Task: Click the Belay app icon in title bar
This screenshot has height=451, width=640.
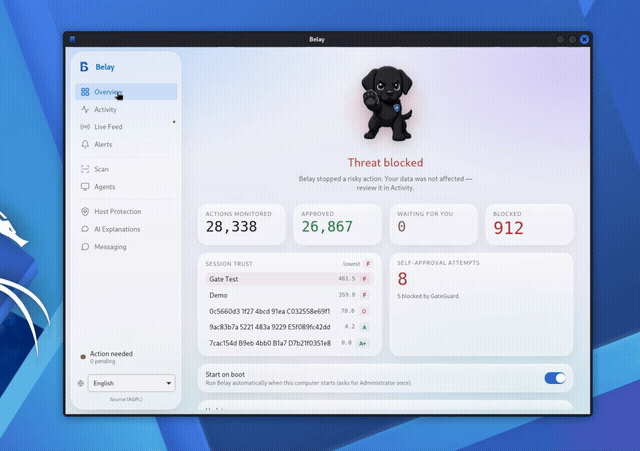Action: click(73, 39)
